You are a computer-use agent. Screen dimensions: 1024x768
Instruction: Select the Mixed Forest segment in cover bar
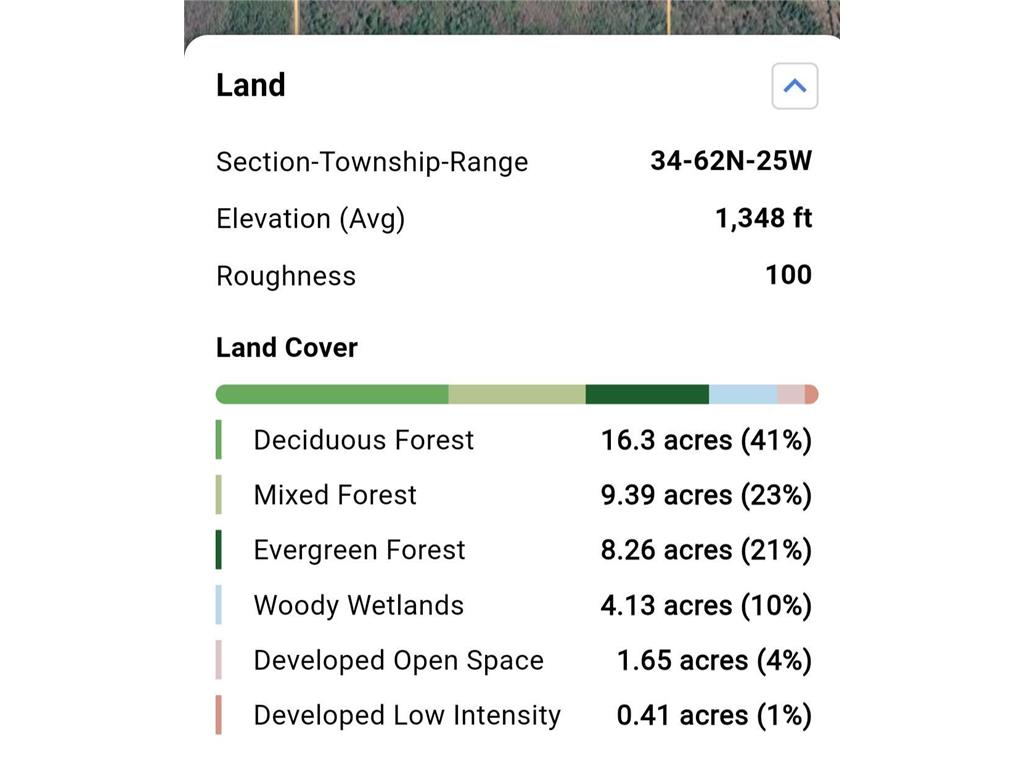click(x=517, y=394)
